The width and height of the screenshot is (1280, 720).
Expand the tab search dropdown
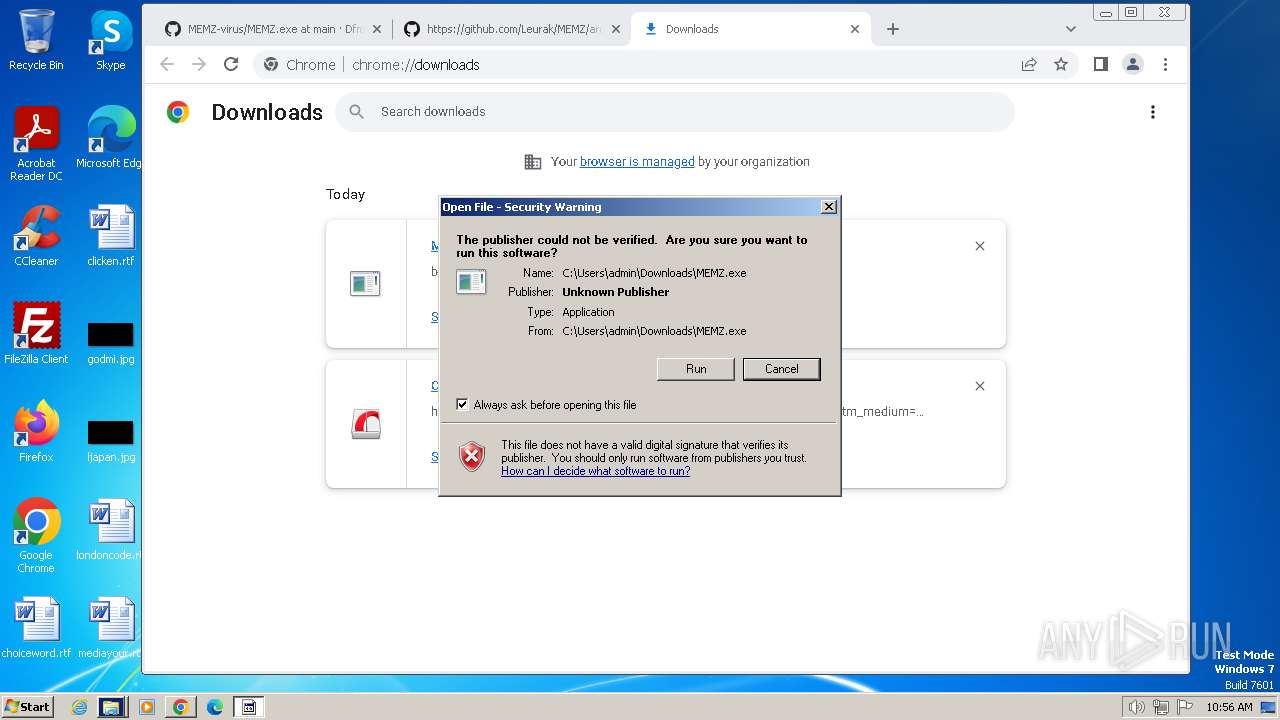pyautogui.click(x=1071, y=29)
